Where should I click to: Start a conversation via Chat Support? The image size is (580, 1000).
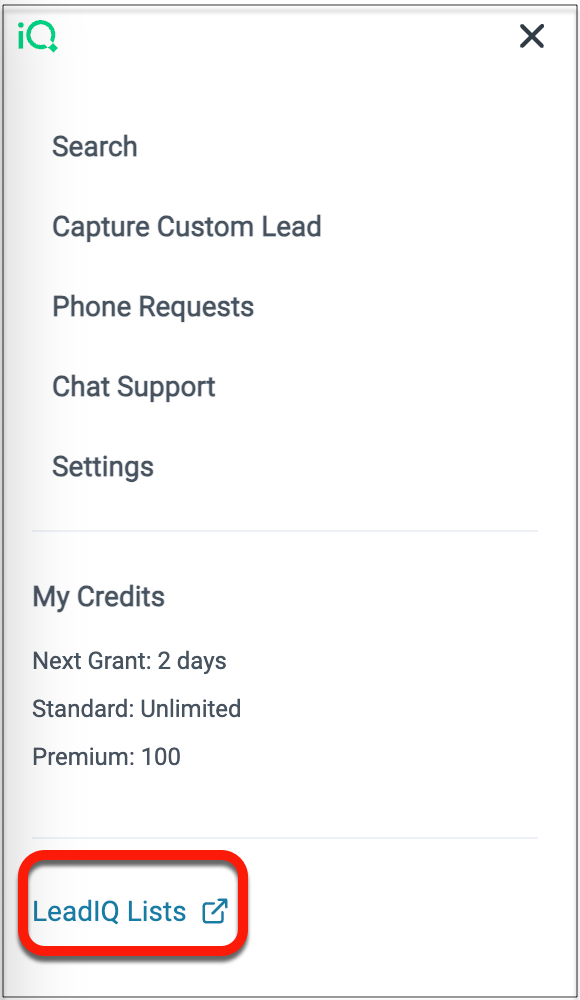tap(134, 386)
